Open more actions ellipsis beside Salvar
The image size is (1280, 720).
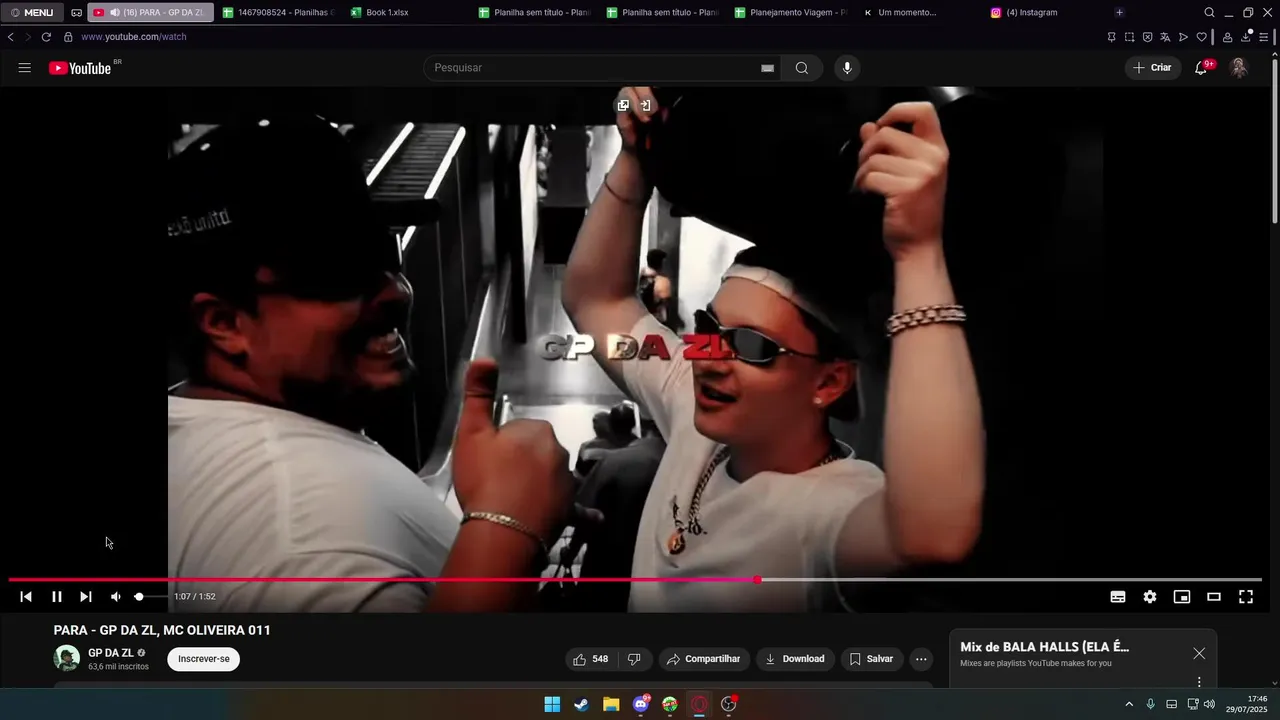921,659
